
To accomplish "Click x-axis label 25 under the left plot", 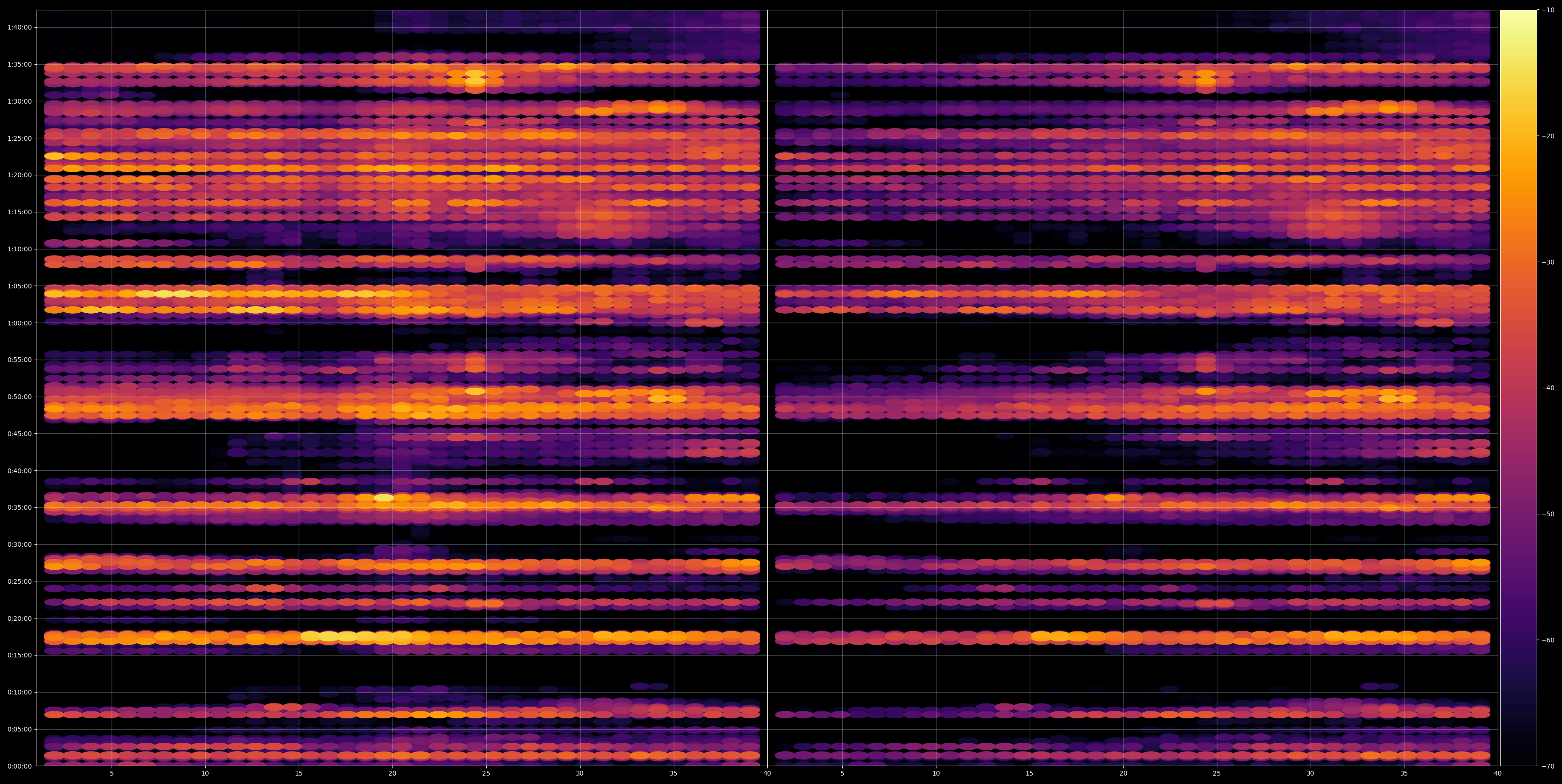I will 486,773.
